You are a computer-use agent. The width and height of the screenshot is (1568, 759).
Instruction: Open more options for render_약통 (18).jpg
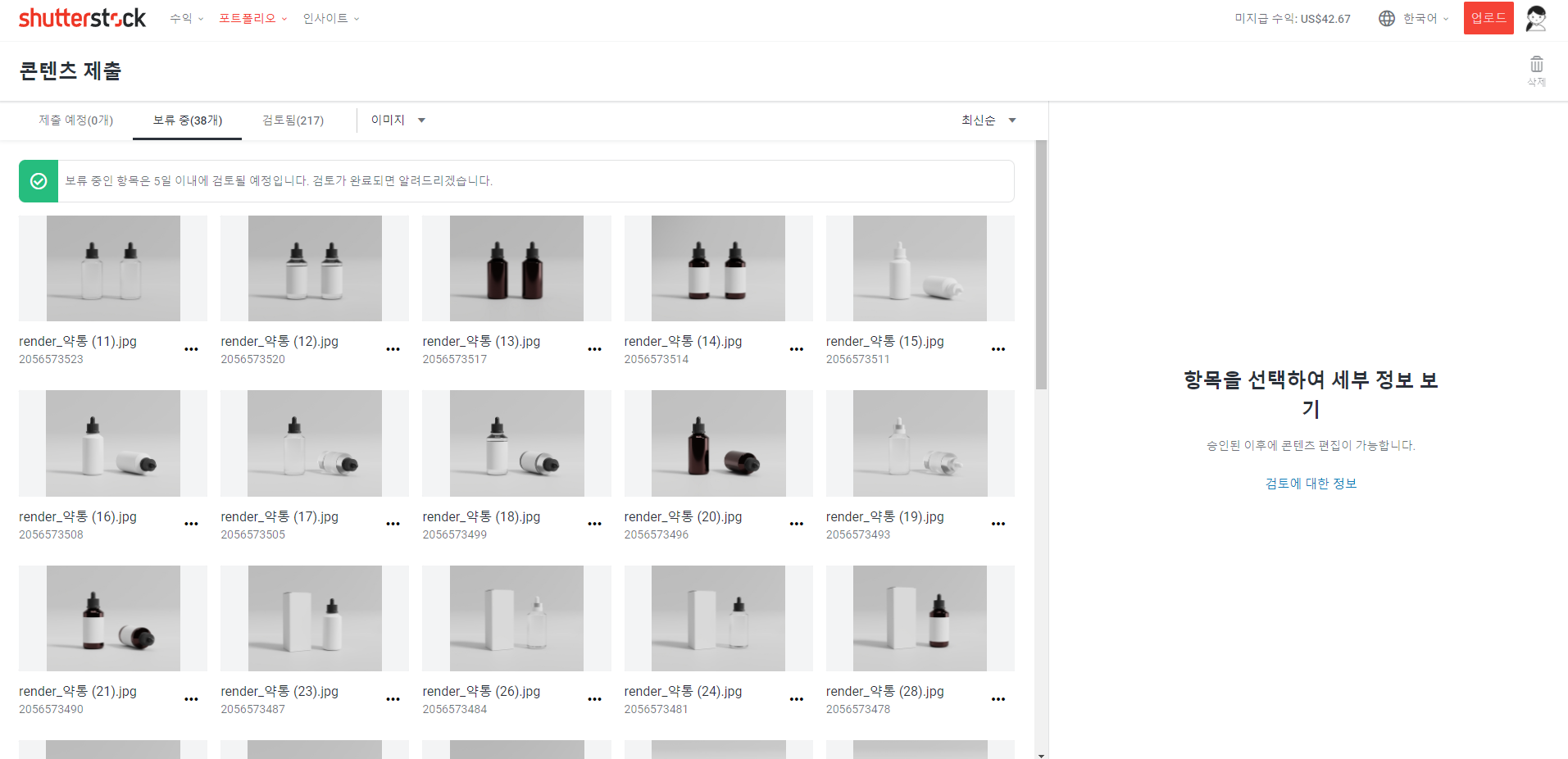[594, 524]
